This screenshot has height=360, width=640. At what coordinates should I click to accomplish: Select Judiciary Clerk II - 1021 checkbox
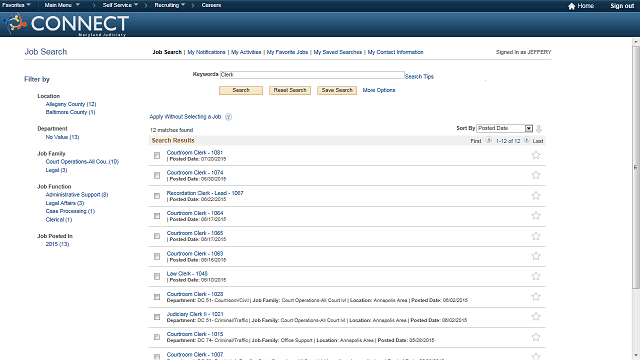[157, 317]
